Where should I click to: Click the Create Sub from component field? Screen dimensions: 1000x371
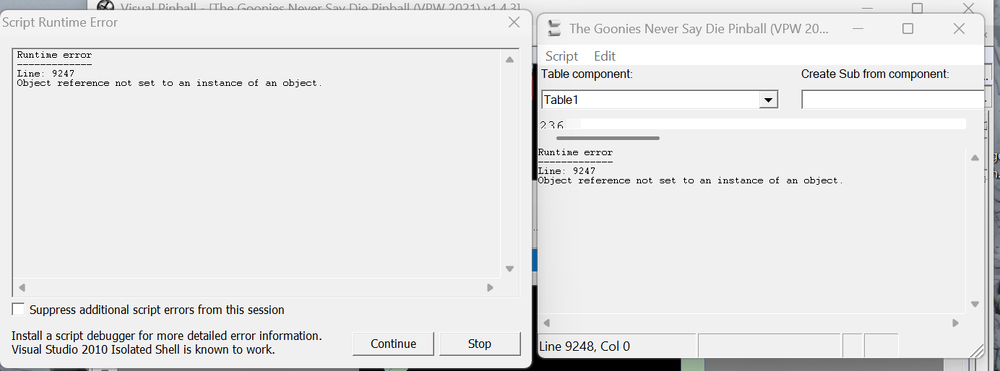point(893,100)
